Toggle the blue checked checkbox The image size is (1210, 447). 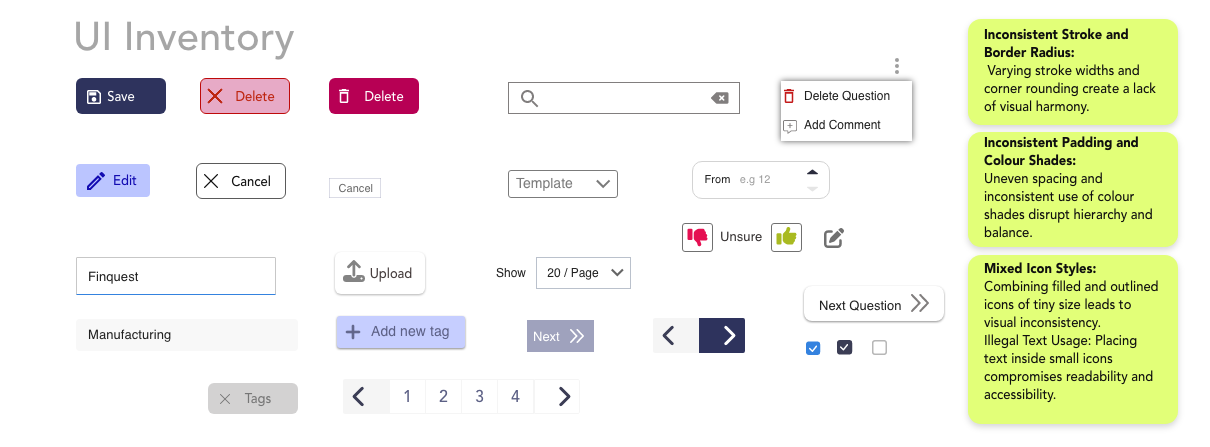click(813, 348)
